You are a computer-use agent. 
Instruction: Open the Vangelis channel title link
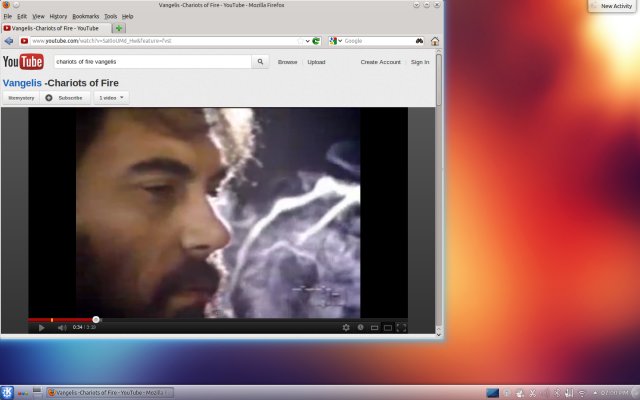[22, 83]
